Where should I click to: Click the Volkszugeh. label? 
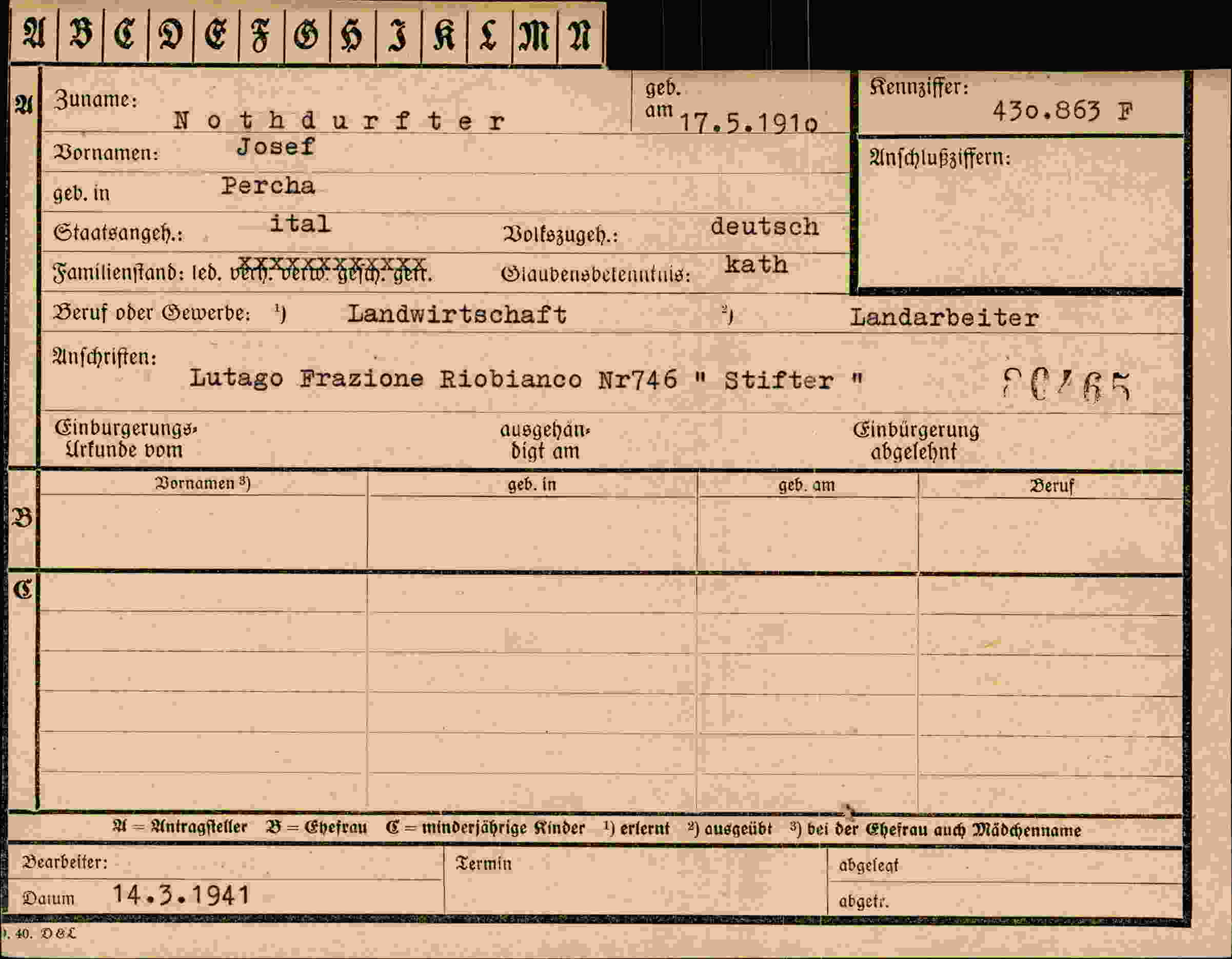tap(560, 234)
